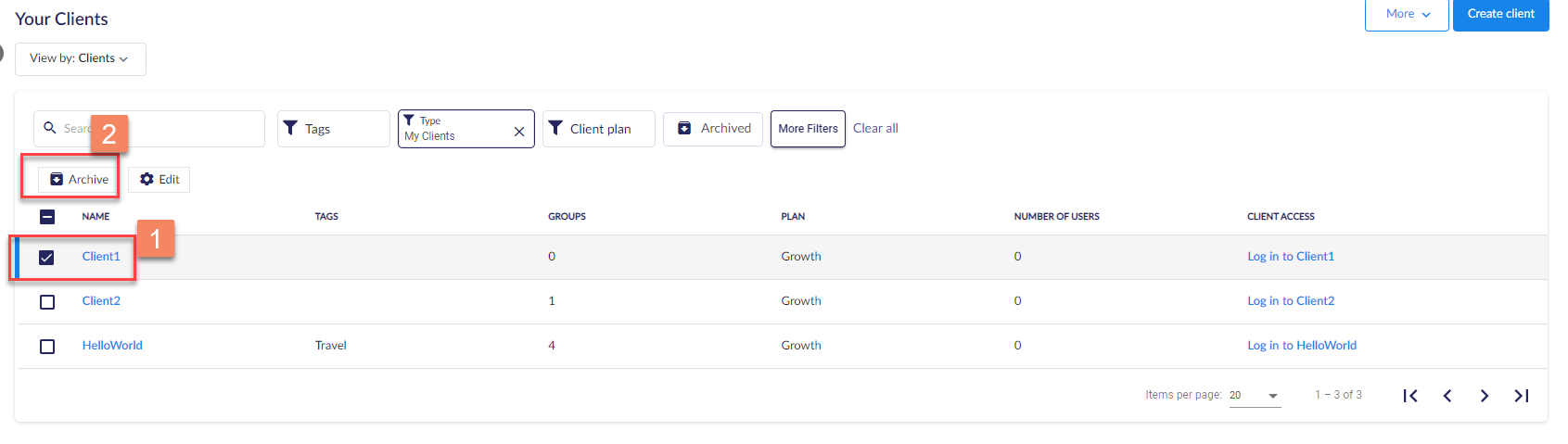Click the Your Clients page heading
Image resolution: width=1568 pixels, height=444 pixels.
click(61, 19)
